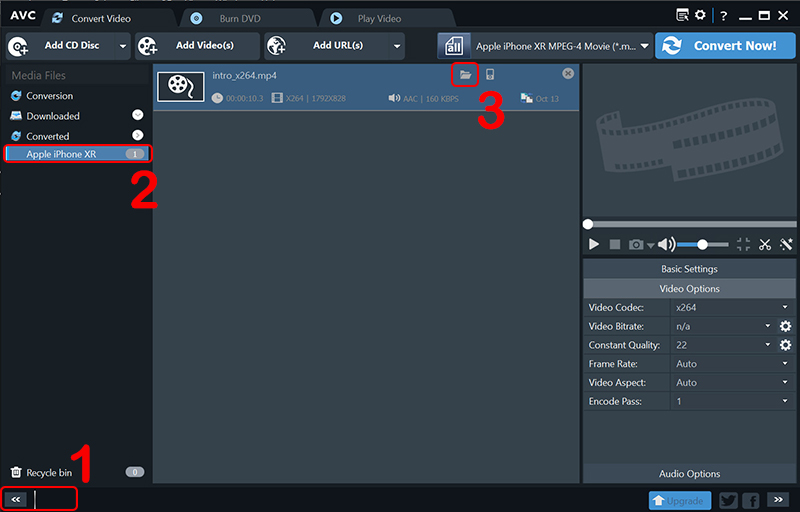Toggle fullscreen preview icon
Viewport: 800px width, 512px height.
click(x=743, y=244)
